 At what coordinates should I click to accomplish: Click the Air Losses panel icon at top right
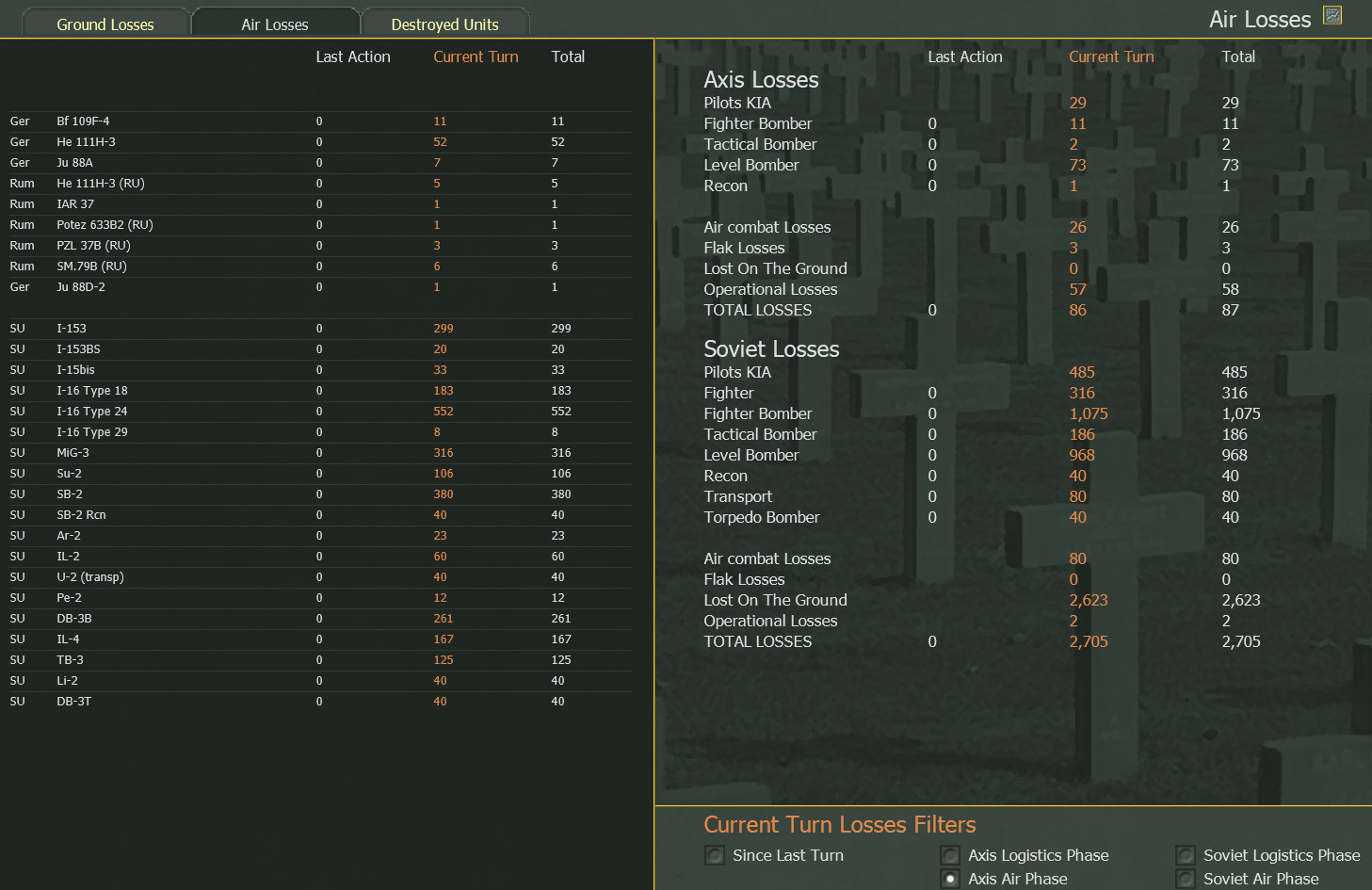pyautogui.click(x=1332, y=15)
